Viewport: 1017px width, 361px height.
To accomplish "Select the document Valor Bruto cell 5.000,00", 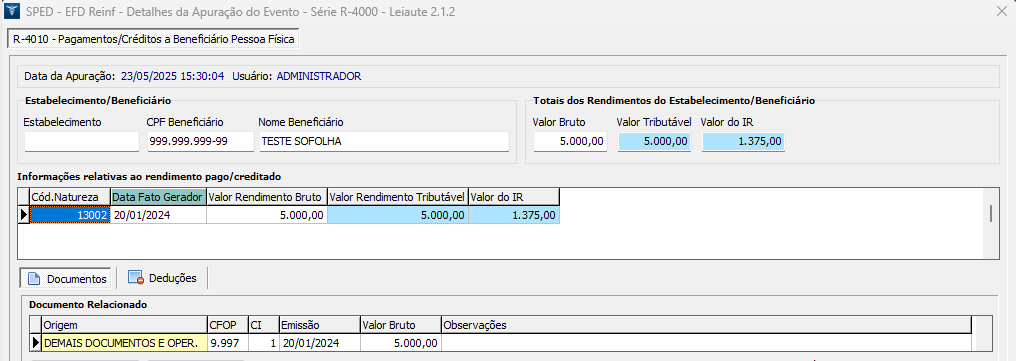I will (400, 343).
